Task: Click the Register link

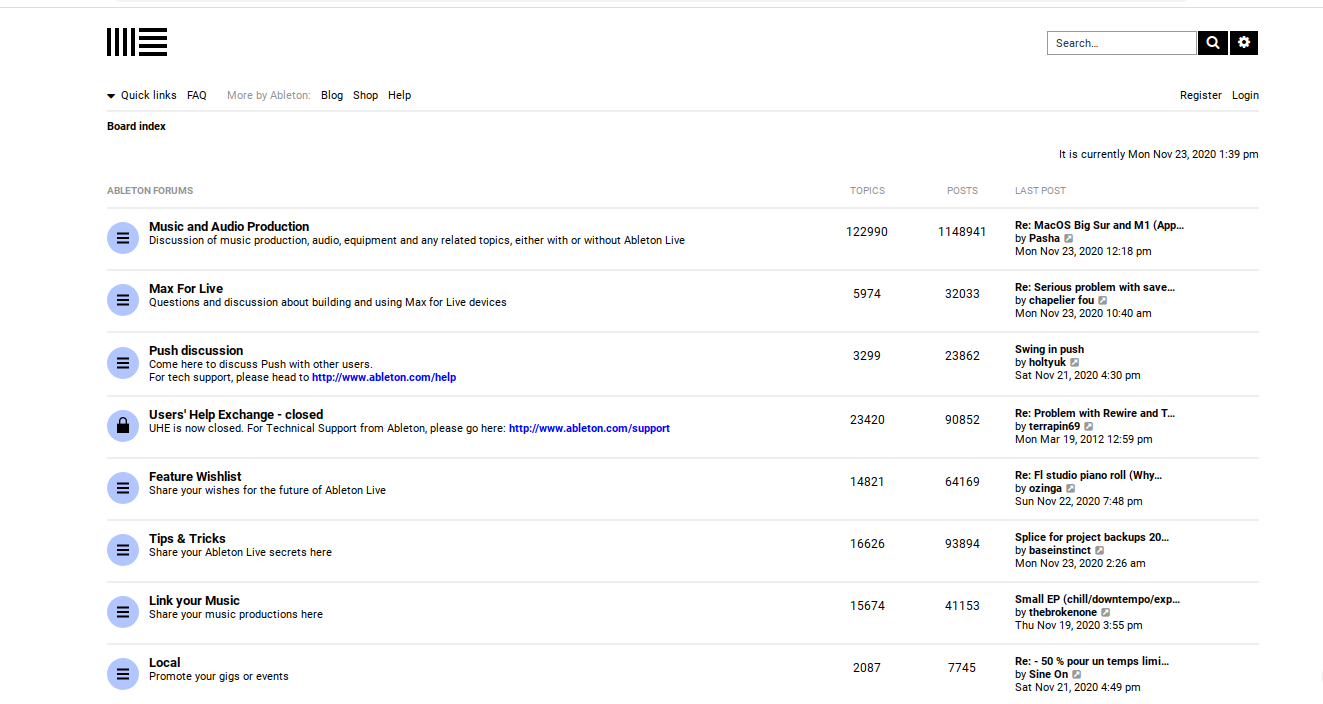Action: [1200, 96]
